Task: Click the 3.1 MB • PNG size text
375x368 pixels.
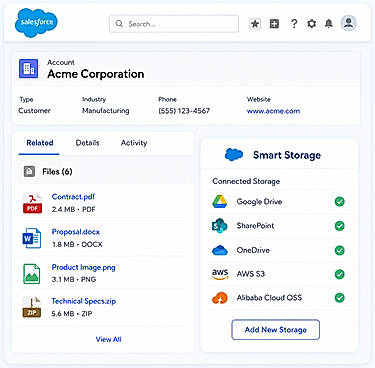Action: coord(74,279)
